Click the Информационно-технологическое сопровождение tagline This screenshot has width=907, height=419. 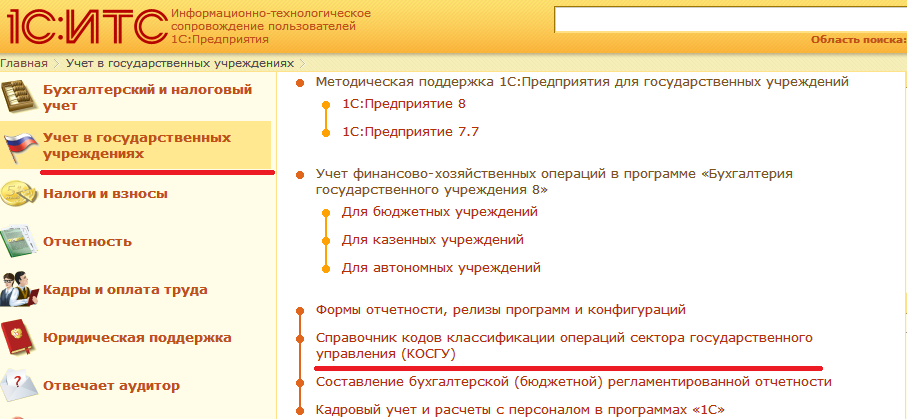[271, 26]
